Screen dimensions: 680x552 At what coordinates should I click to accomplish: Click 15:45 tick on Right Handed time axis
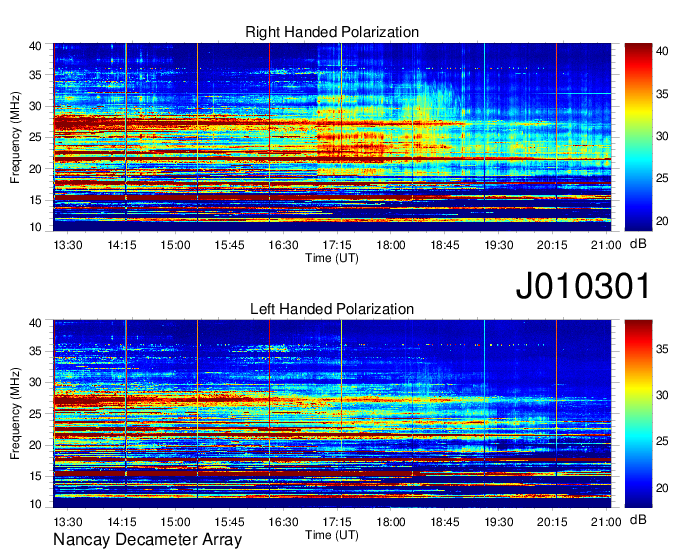(229, 245)
